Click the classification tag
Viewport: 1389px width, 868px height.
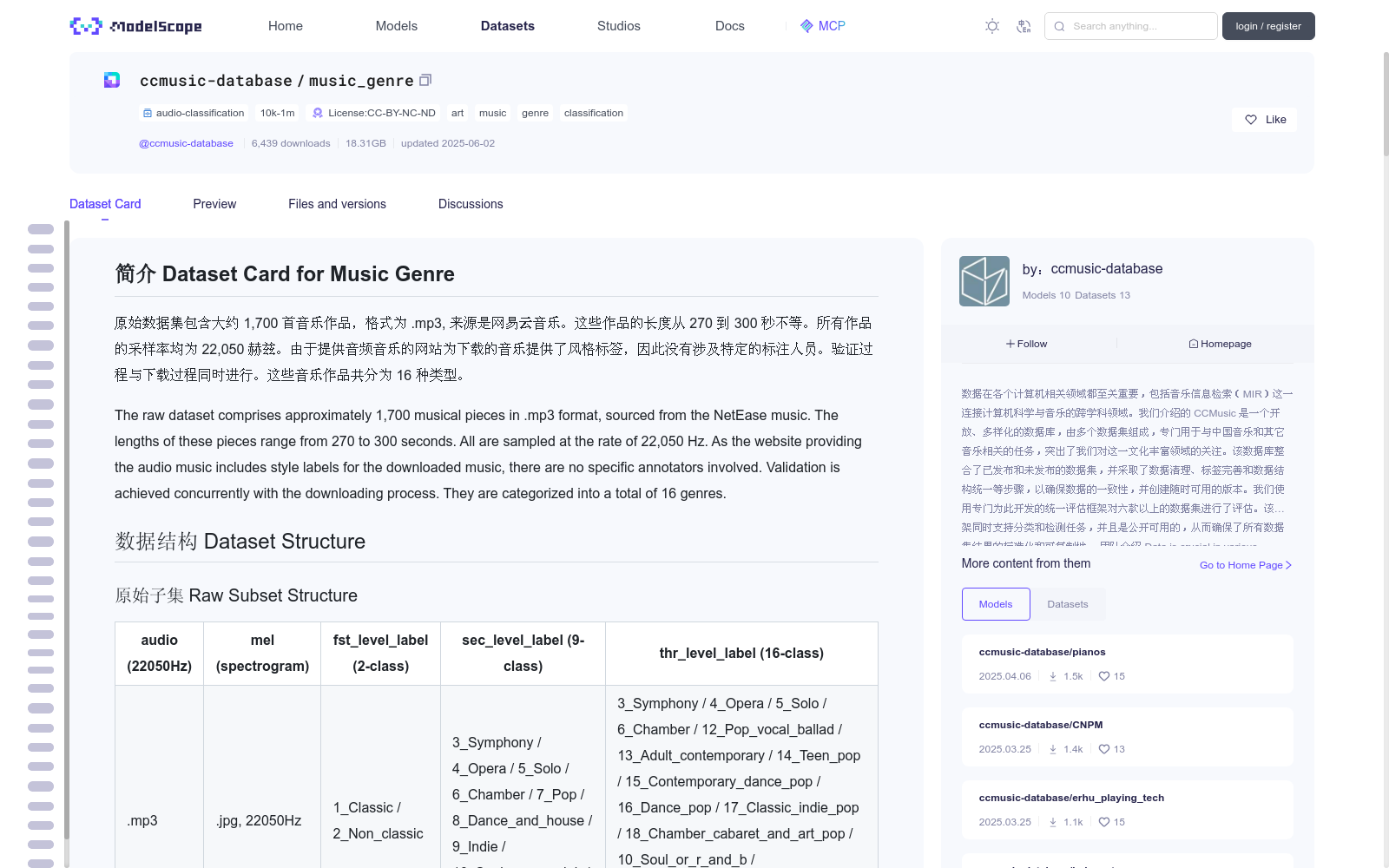[x=594, y=113]
